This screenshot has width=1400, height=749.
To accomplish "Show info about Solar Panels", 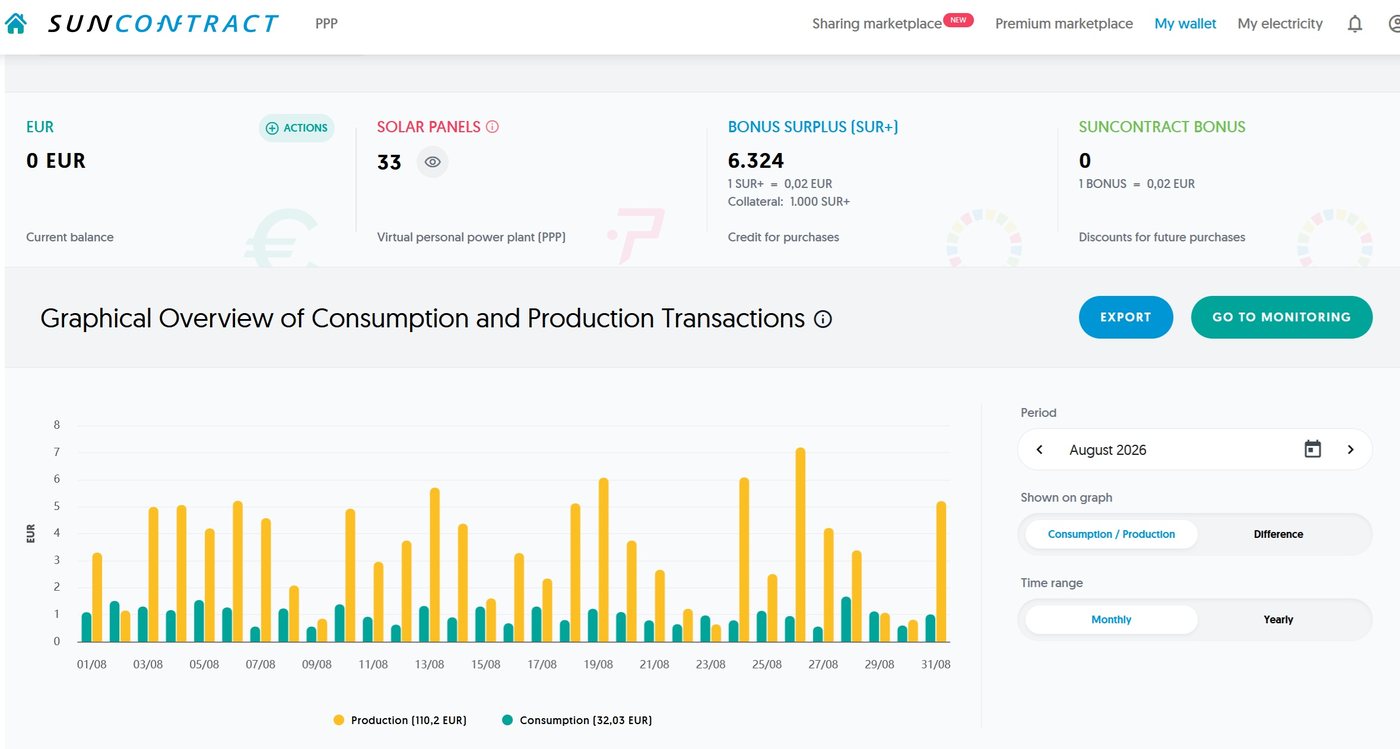I will (492, 127).
